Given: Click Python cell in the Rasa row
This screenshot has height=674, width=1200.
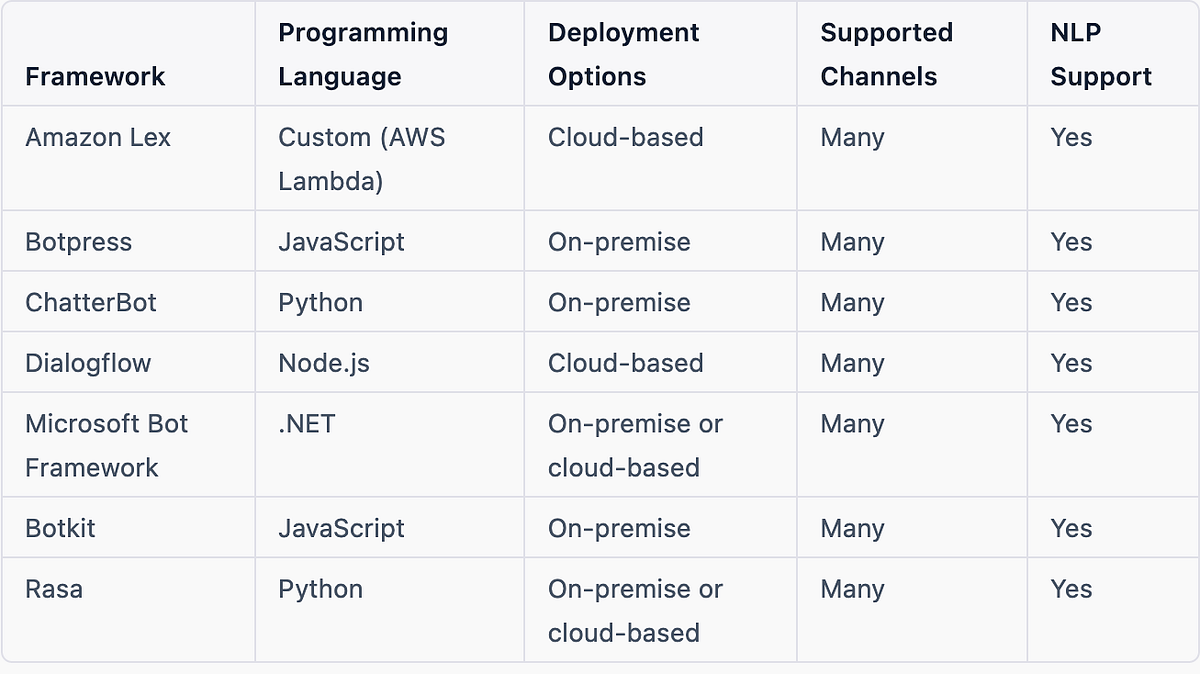Looking at the screenshot, I should tap(320, 590).
